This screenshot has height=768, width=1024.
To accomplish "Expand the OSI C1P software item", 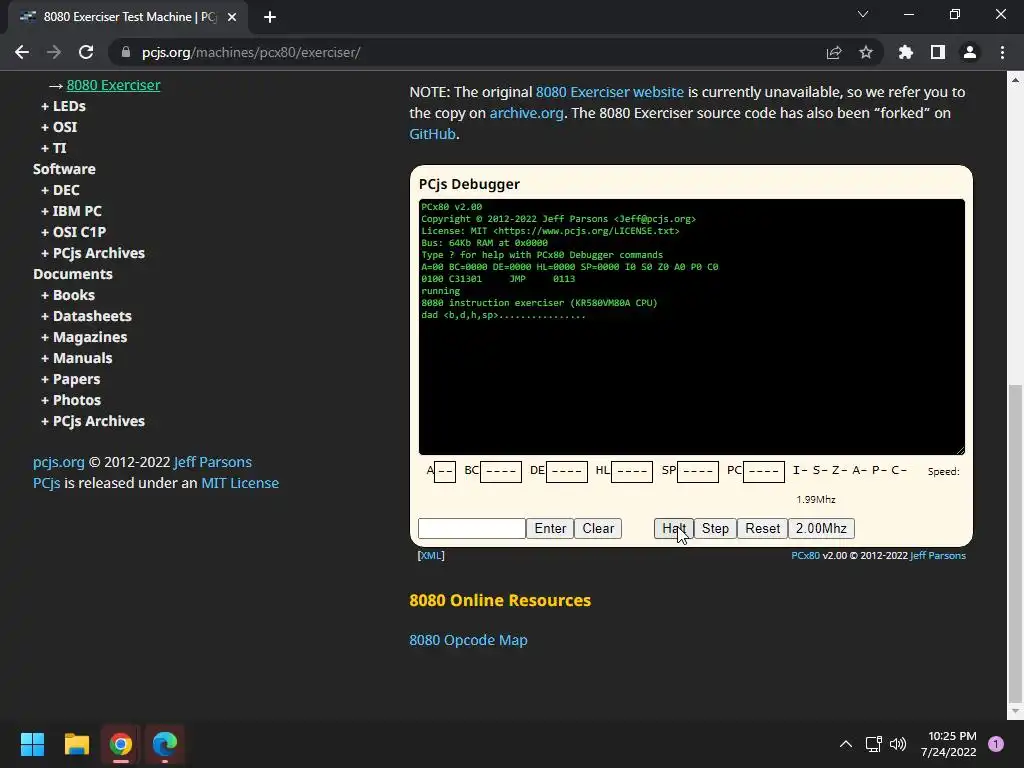I will pos(73,232).
